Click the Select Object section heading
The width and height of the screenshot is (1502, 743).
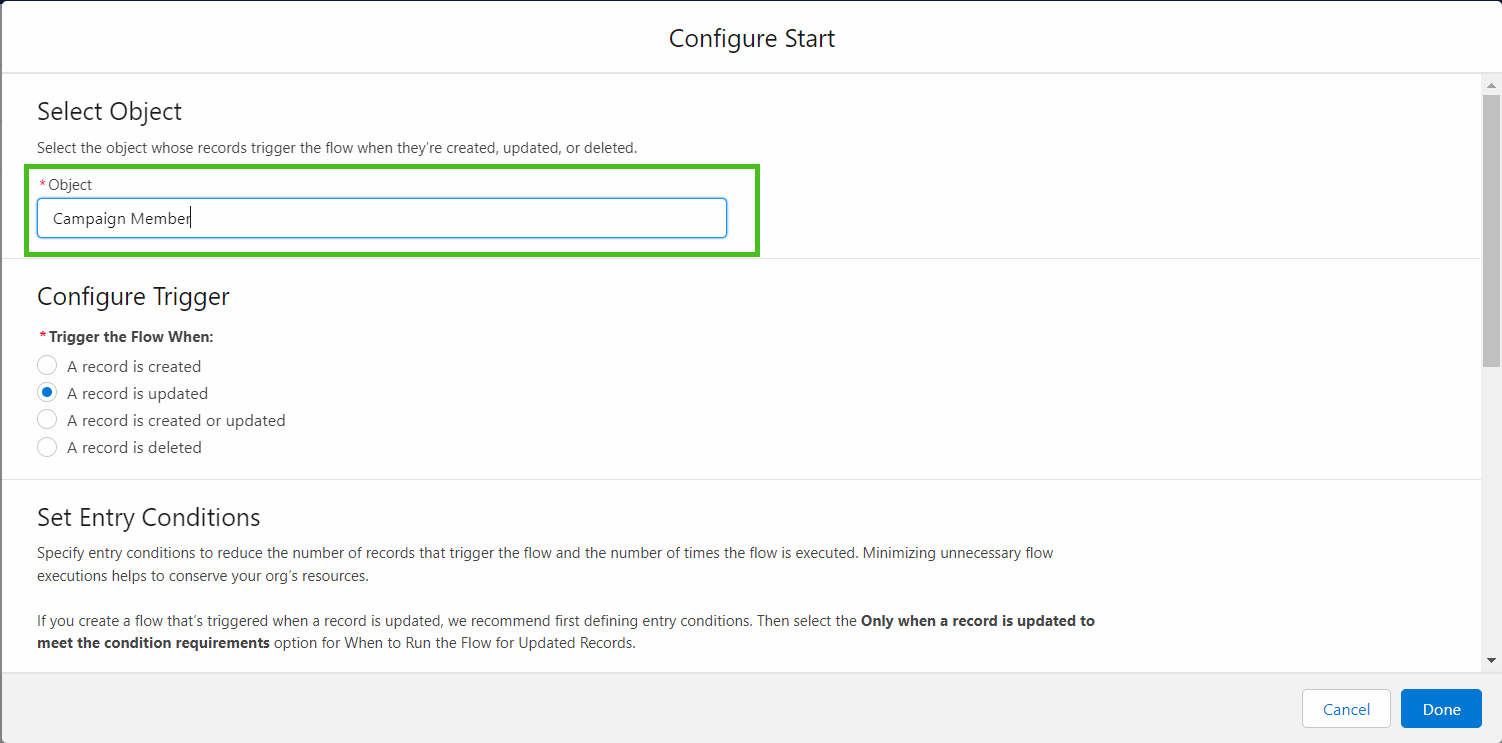[x=109, y=111]
